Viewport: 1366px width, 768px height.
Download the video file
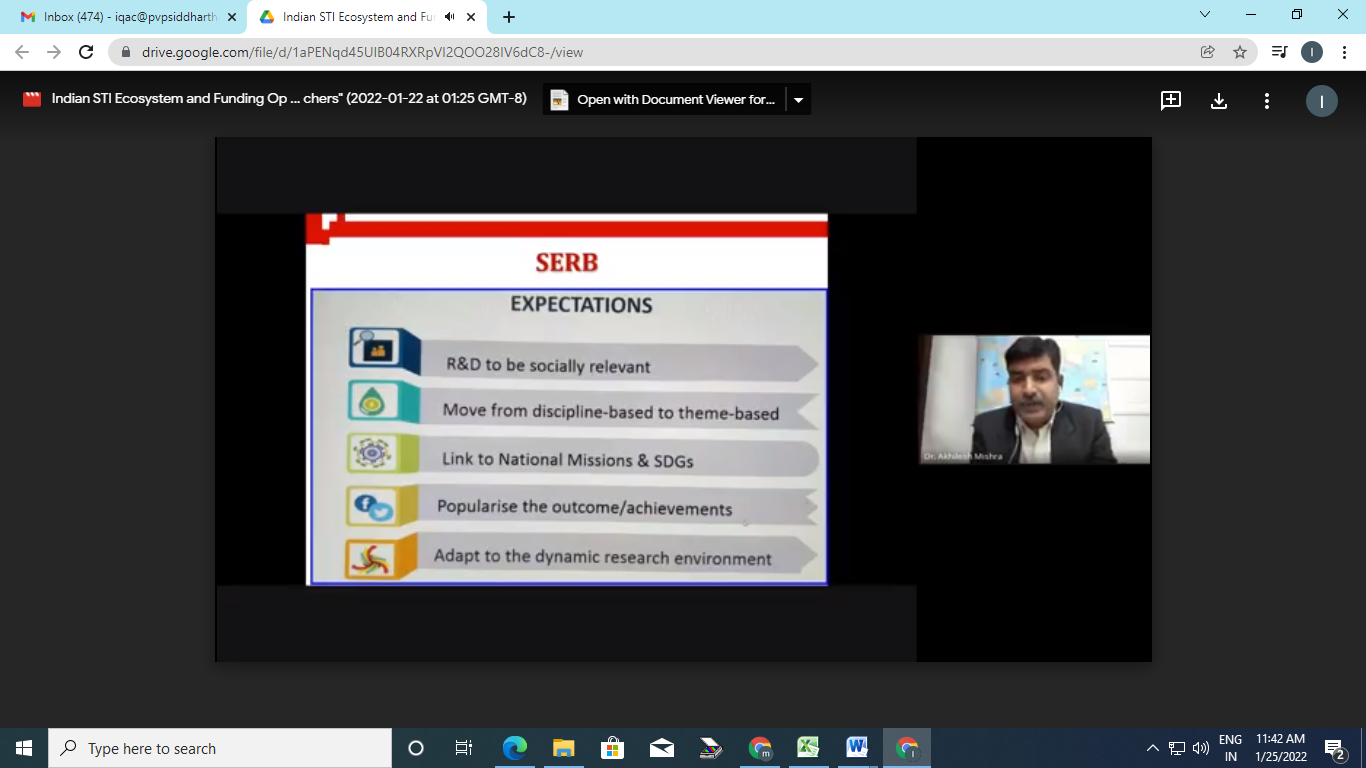tap(1219, 100)
